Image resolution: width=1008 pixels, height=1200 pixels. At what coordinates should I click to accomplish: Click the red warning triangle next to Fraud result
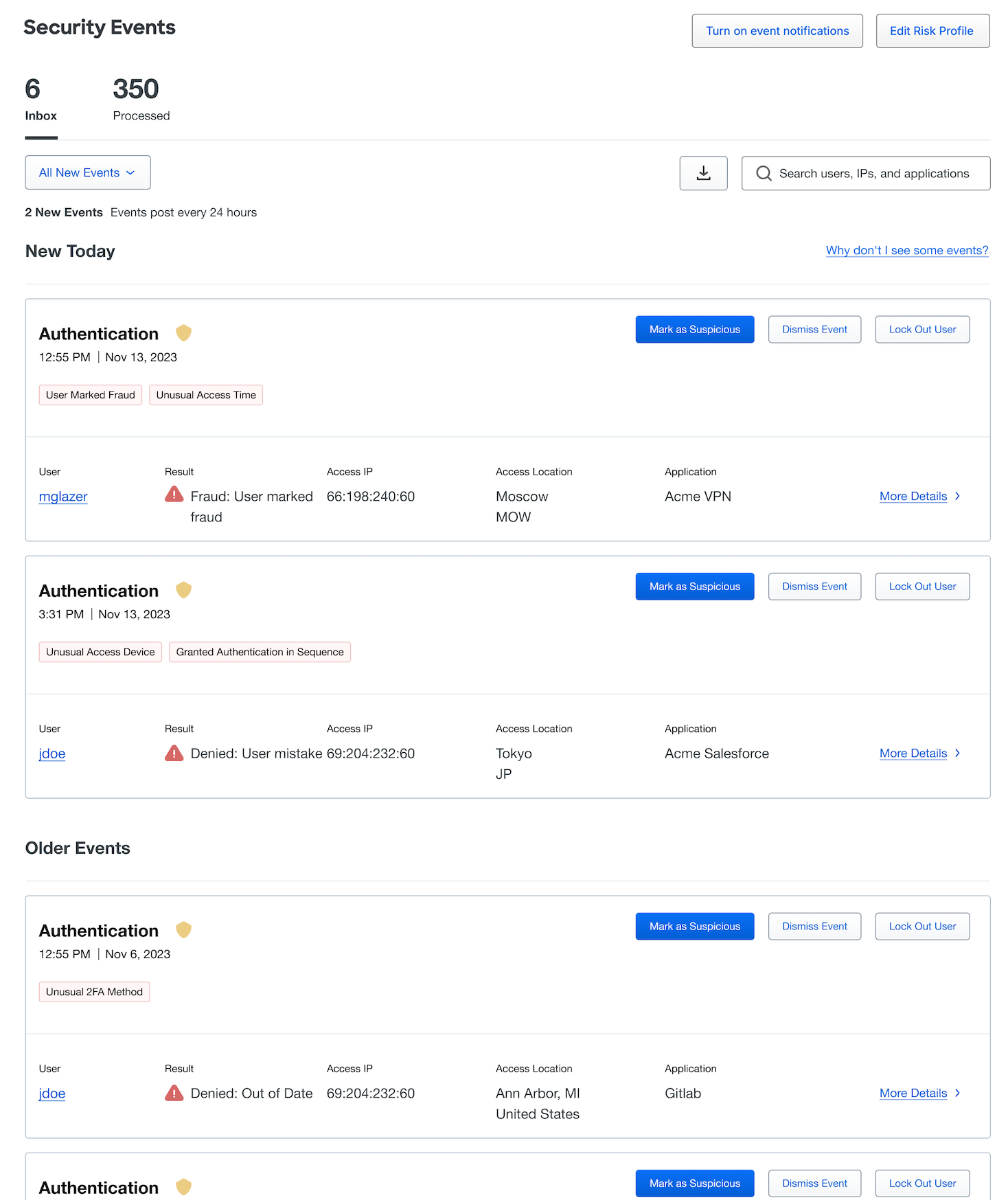click(x=174, y=494)
